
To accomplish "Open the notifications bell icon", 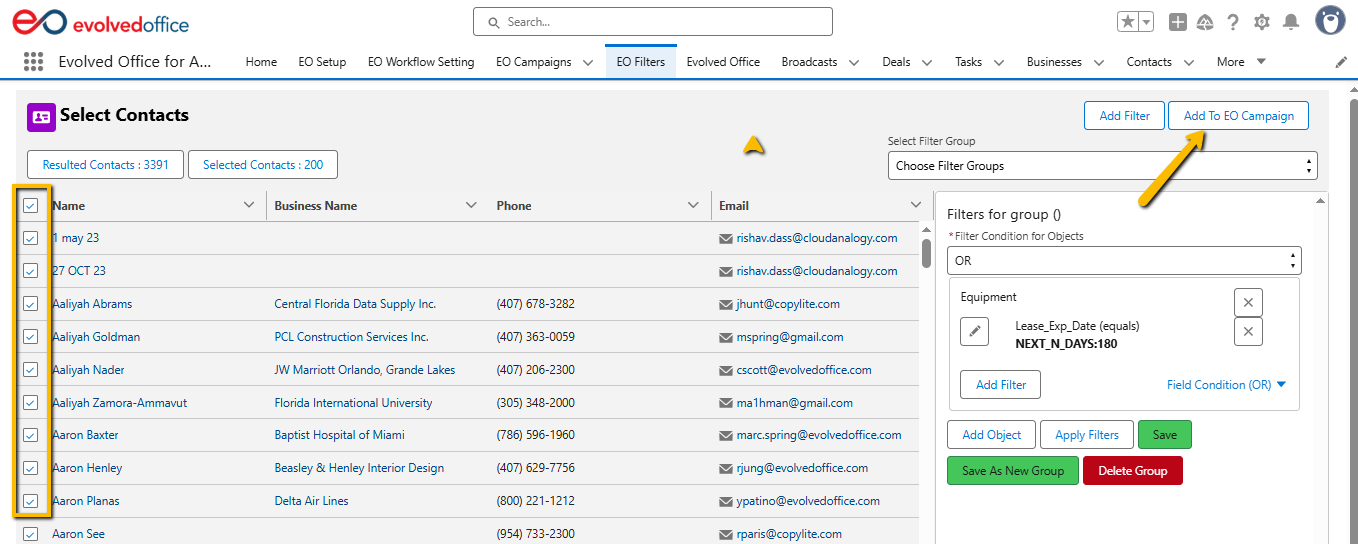I will (x=1291, y=22).
